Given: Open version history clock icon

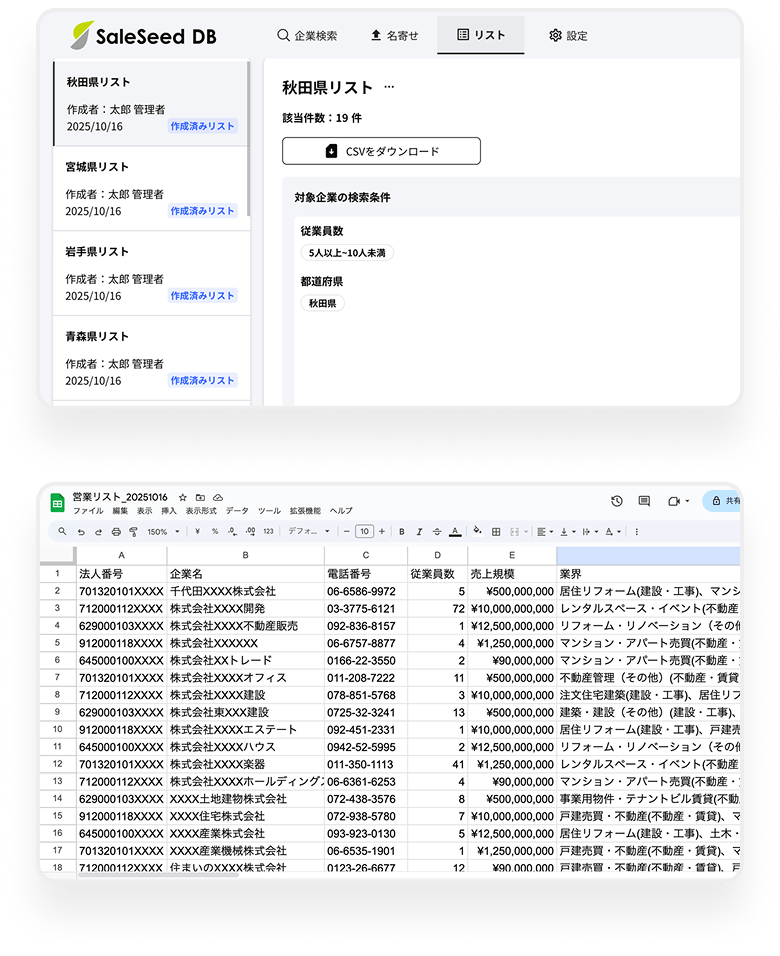Looking at the screenshot, I should [617, 501].
